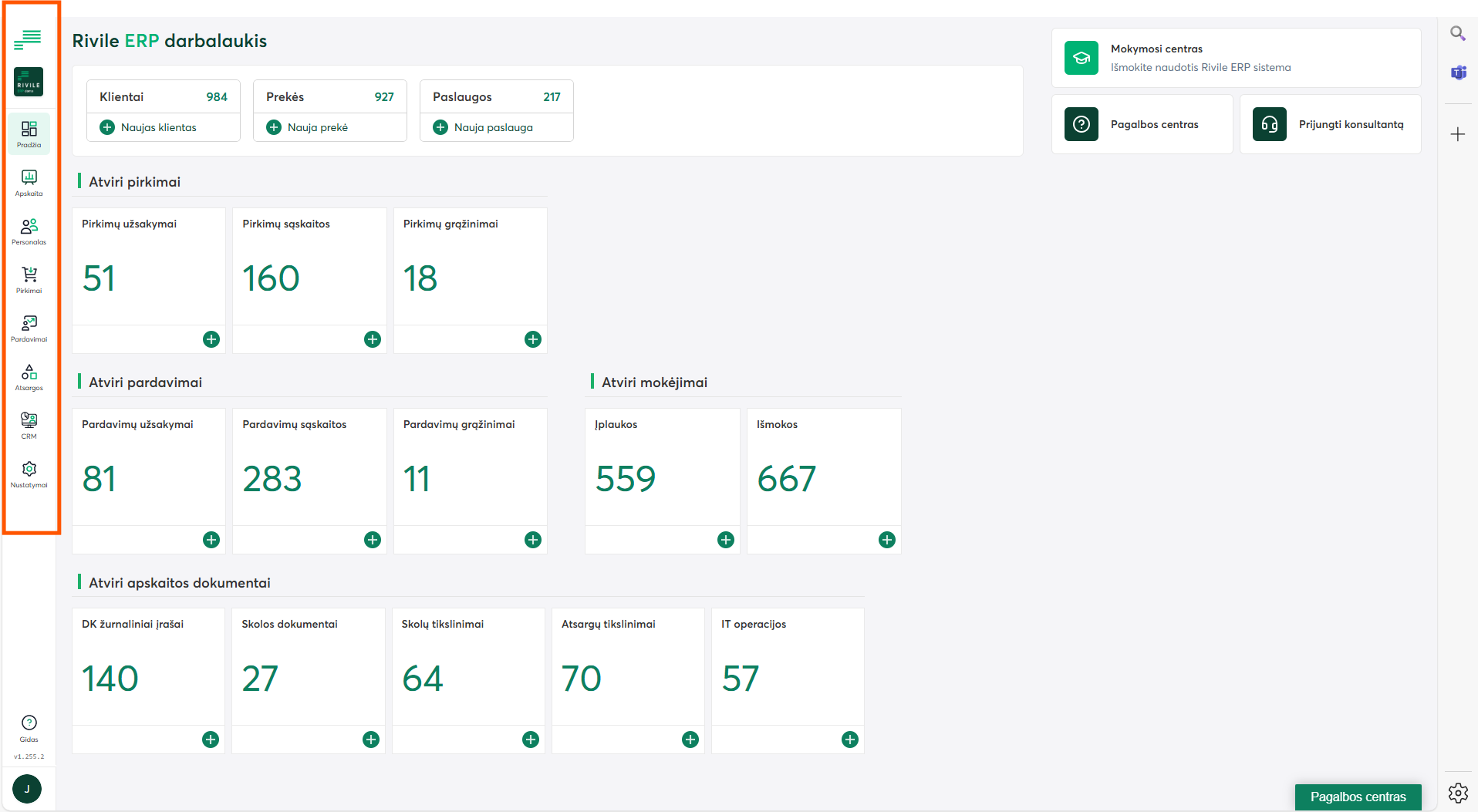Open the Personalas module in sidebar

click(x=29, y=231)
